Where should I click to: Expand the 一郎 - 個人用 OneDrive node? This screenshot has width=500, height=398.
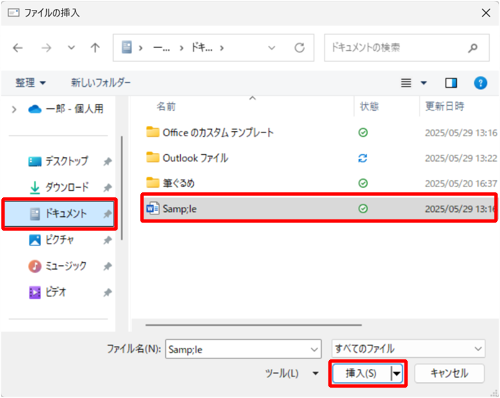[x=14, y=109]
